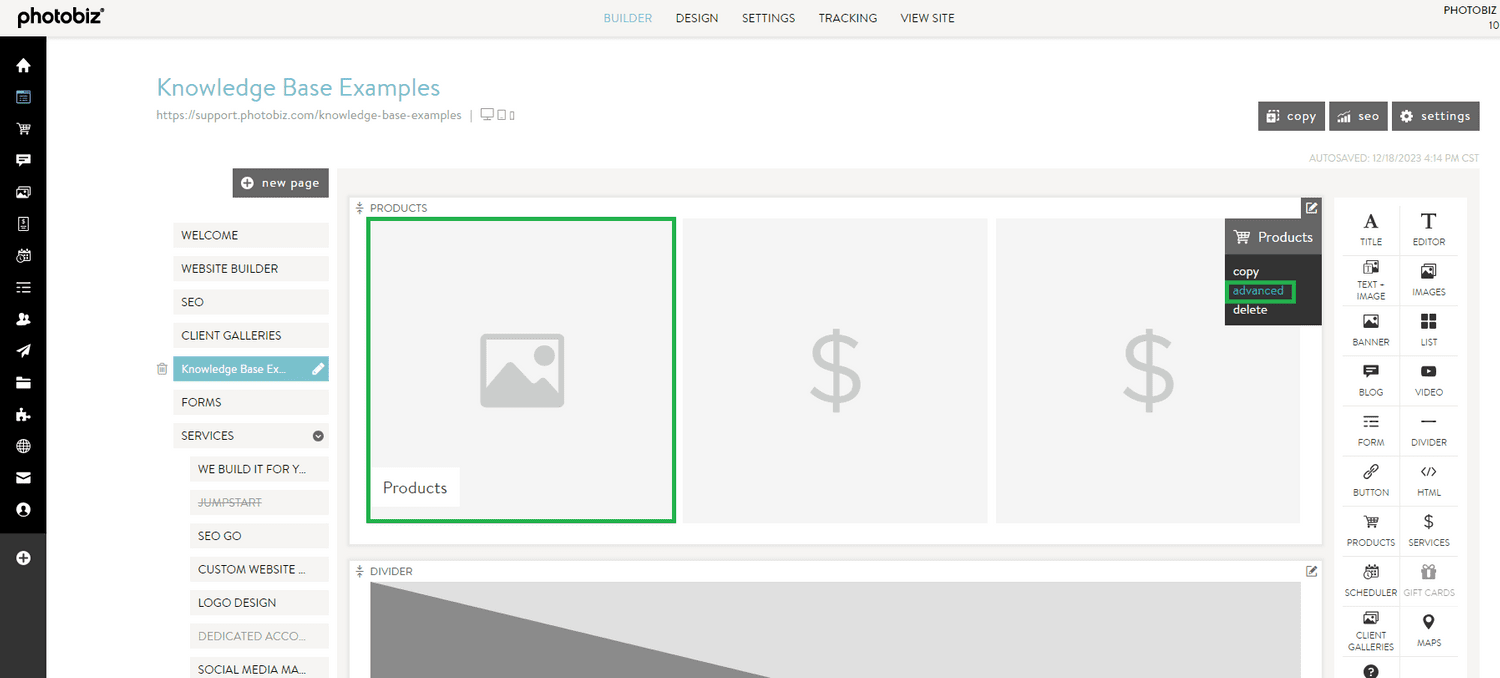Add a Video block from the panel
This screenshot has height=678, width=1500.
pos(1428,379)
